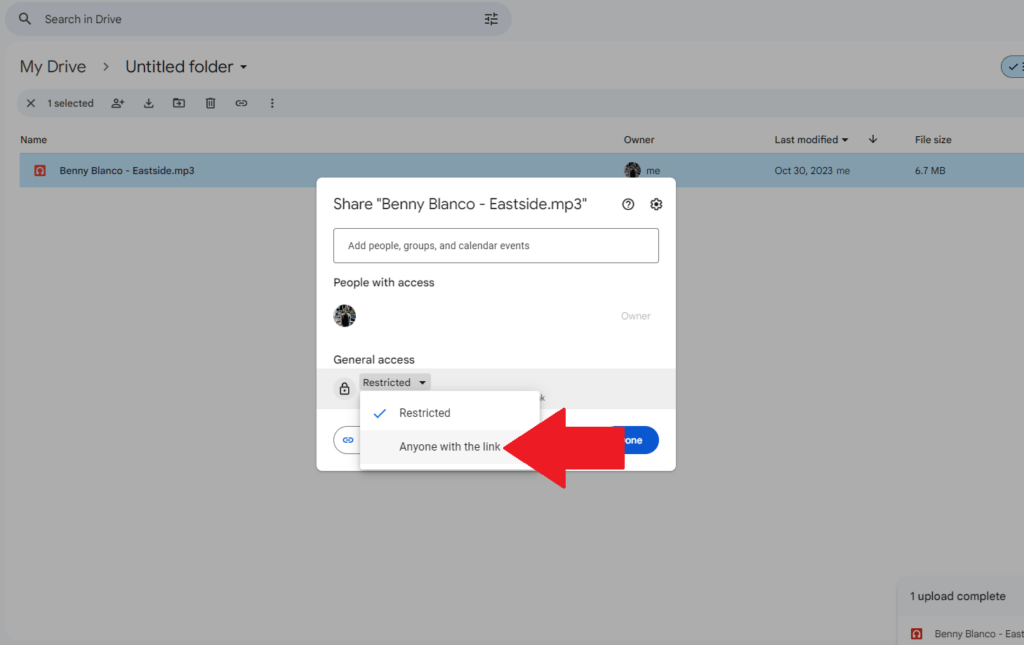This screenshot has height=645, width=1024.
Task: Click the Copy link button icon
Action: point(348,440)
